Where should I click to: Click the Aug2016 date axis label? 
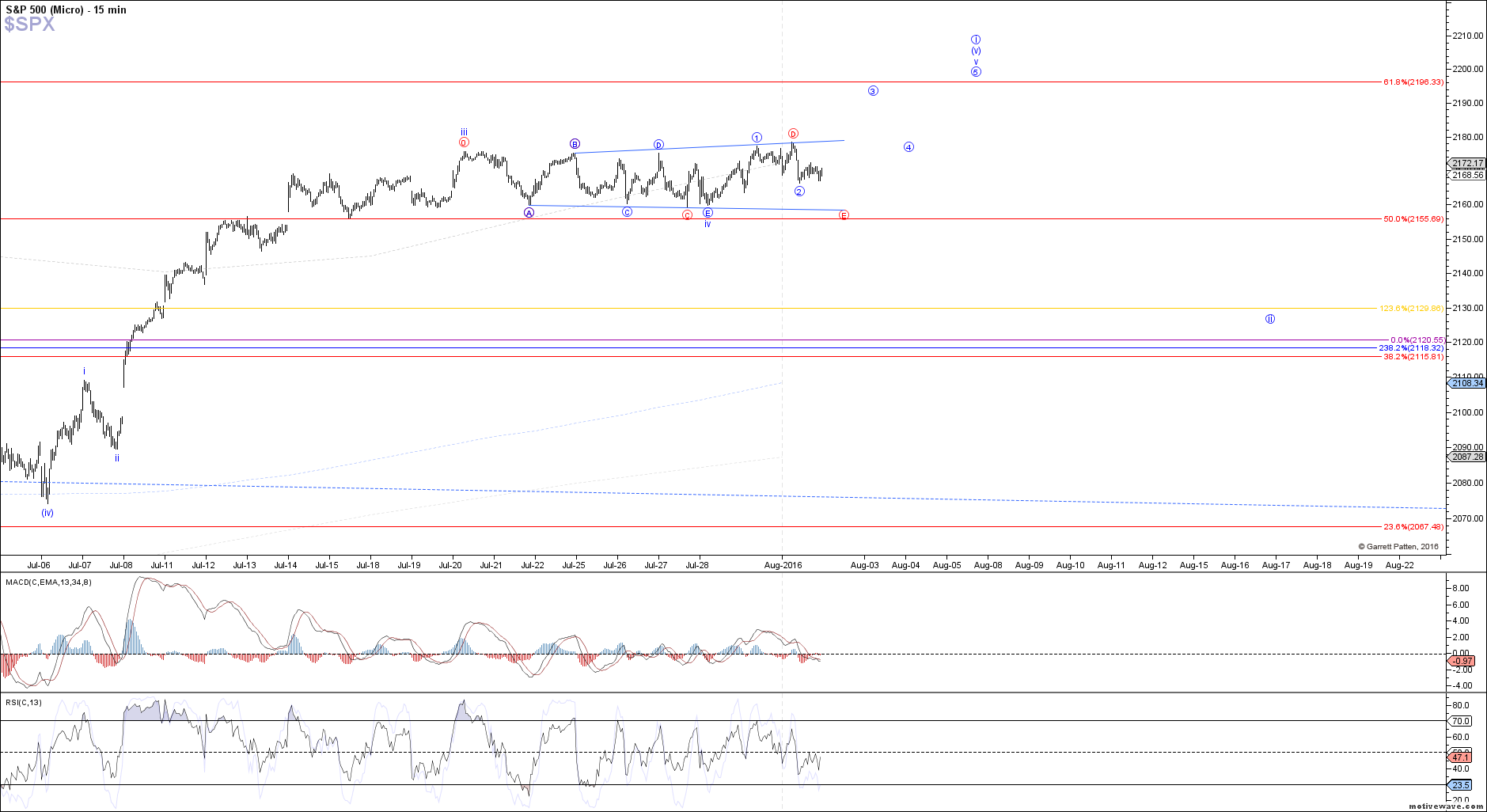coord(783,565)
